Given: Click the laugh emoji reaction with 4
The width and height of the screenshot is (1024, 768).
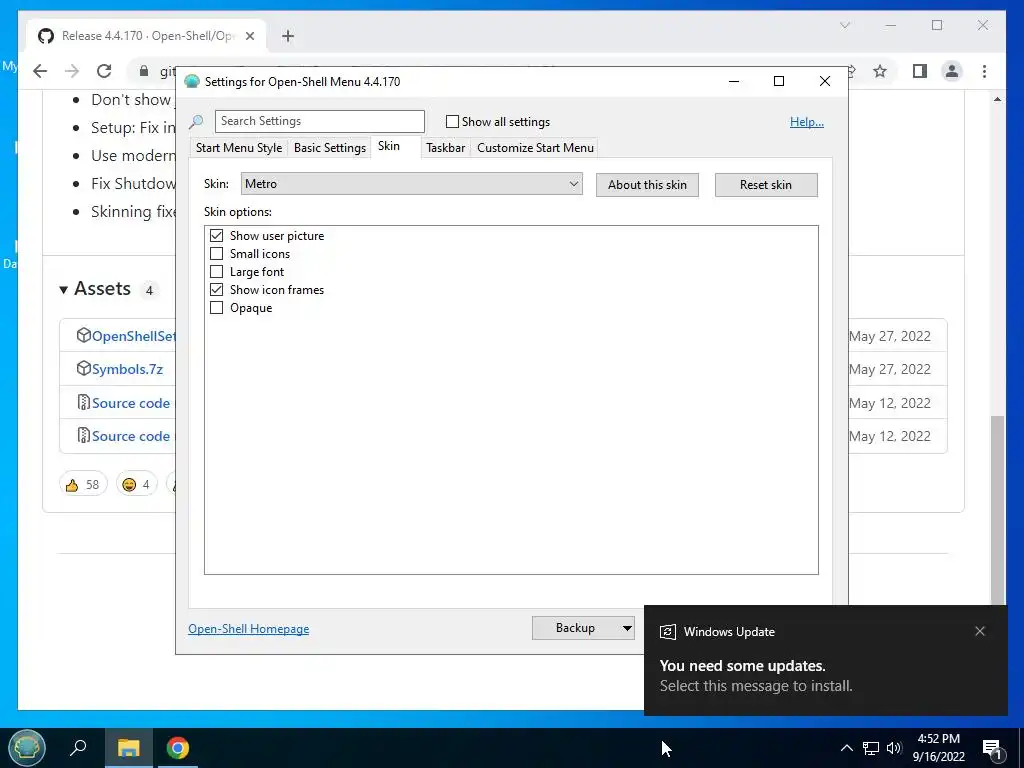Looking at the screenshot, I should point(136,484).
